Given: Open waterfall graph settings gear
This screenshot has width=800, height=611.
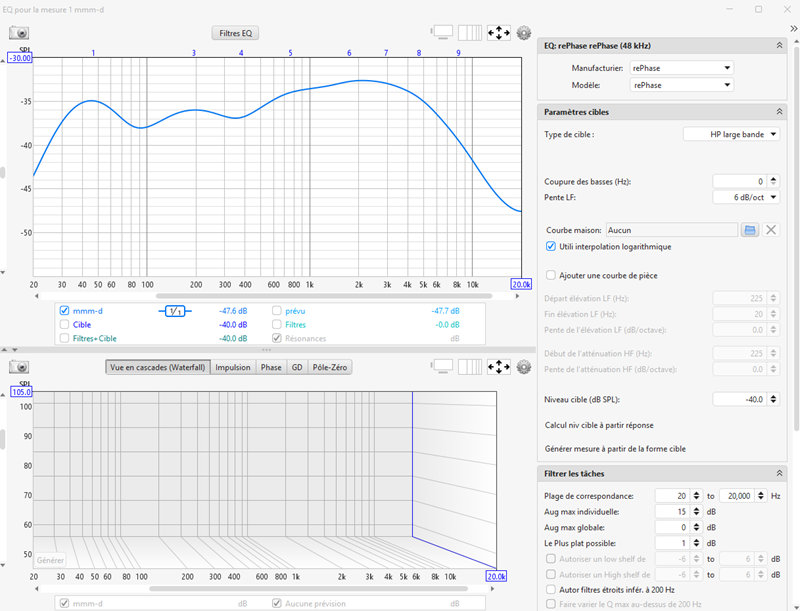Looking at the screenshot, I should 524,367.
